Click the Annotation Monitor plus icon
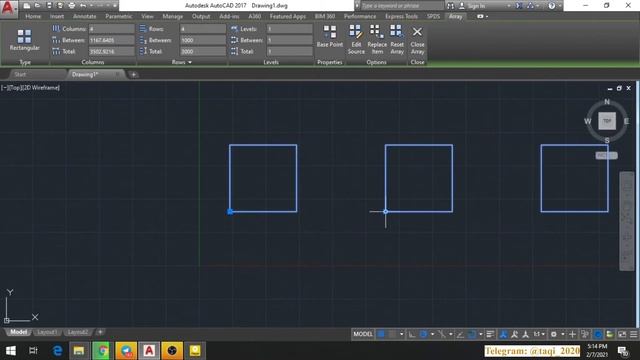This screenshot has width=640, height=360. 572,334
